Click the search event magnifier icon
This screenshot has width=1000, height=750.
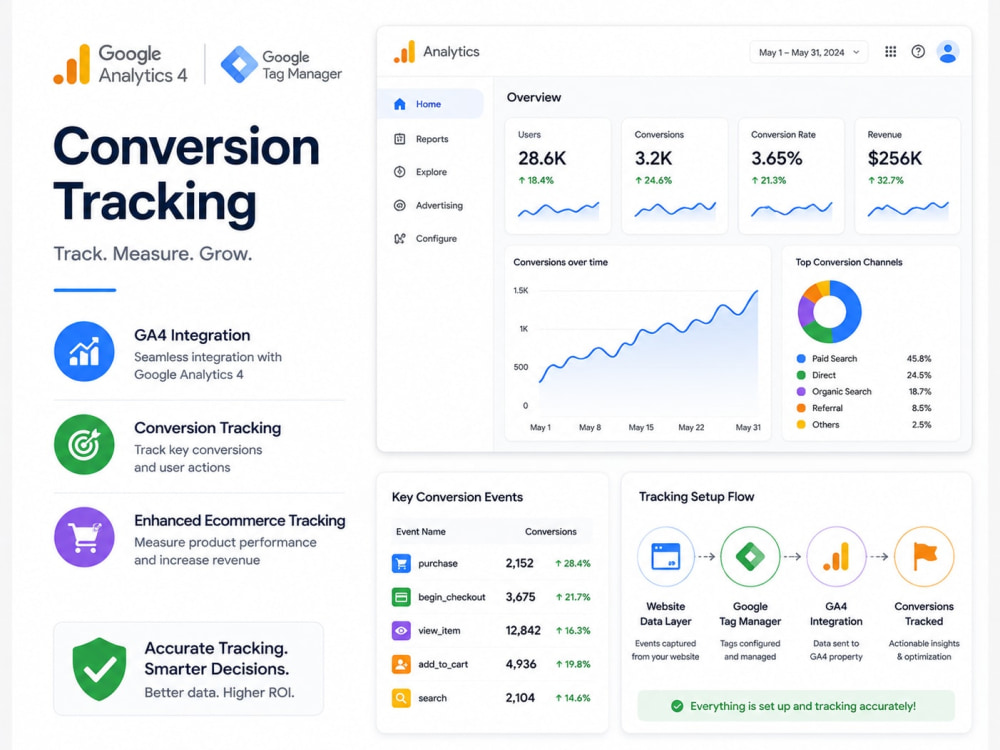coord(401,698)
